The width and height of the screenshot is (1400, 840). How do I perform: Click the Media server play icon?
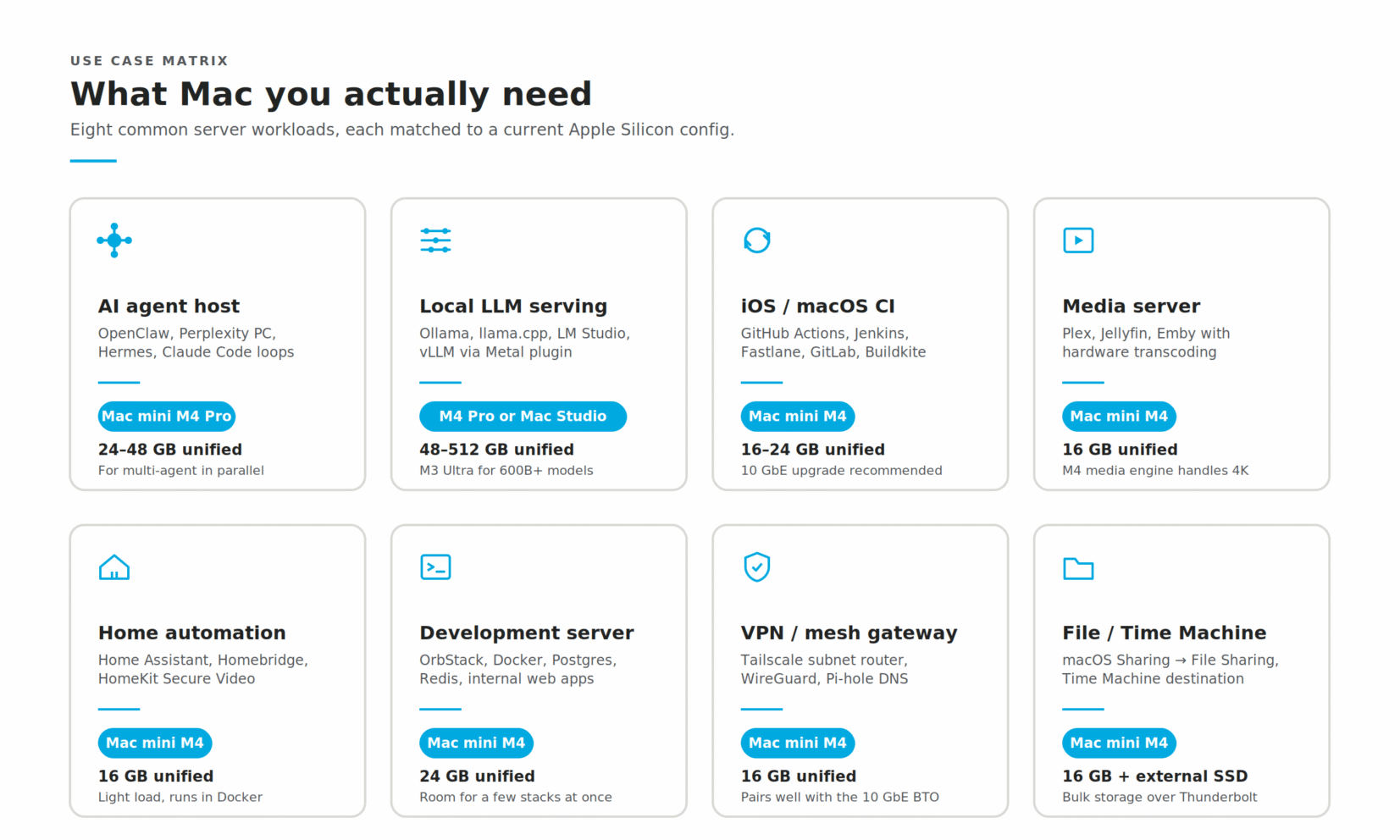point(1078,240)
